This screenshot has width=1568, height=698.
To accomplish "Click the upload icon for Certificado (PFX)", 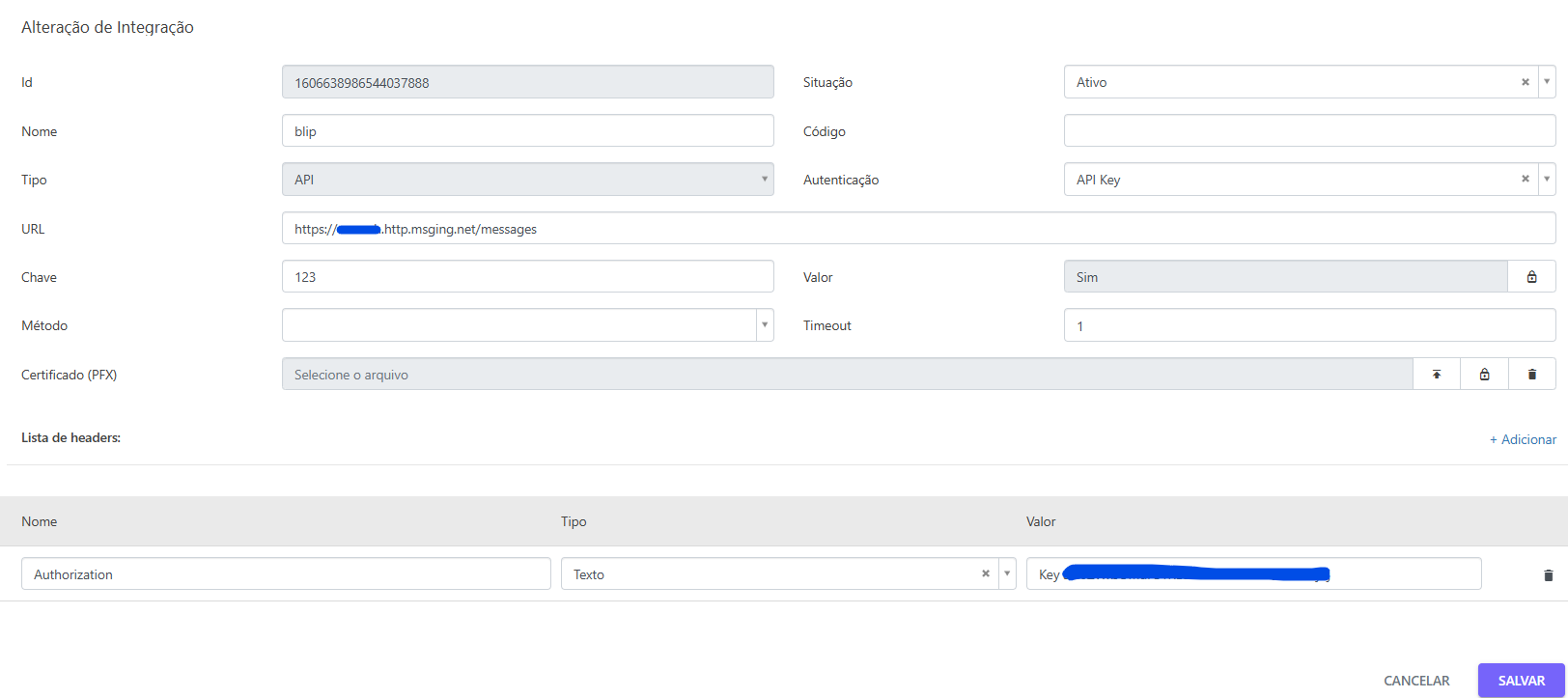I will pos(1437,375).
